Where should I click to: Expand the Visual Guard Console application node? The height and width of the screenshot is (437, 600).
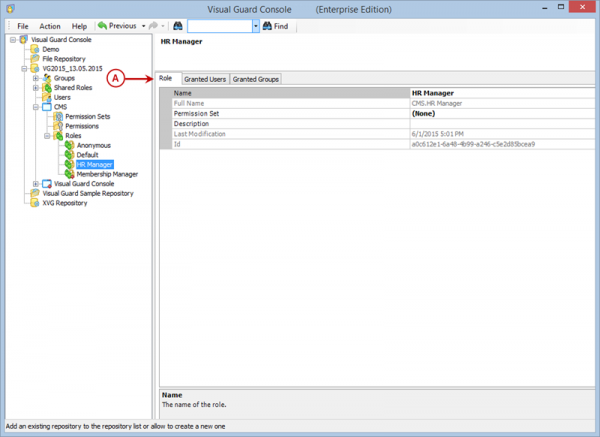36,184
